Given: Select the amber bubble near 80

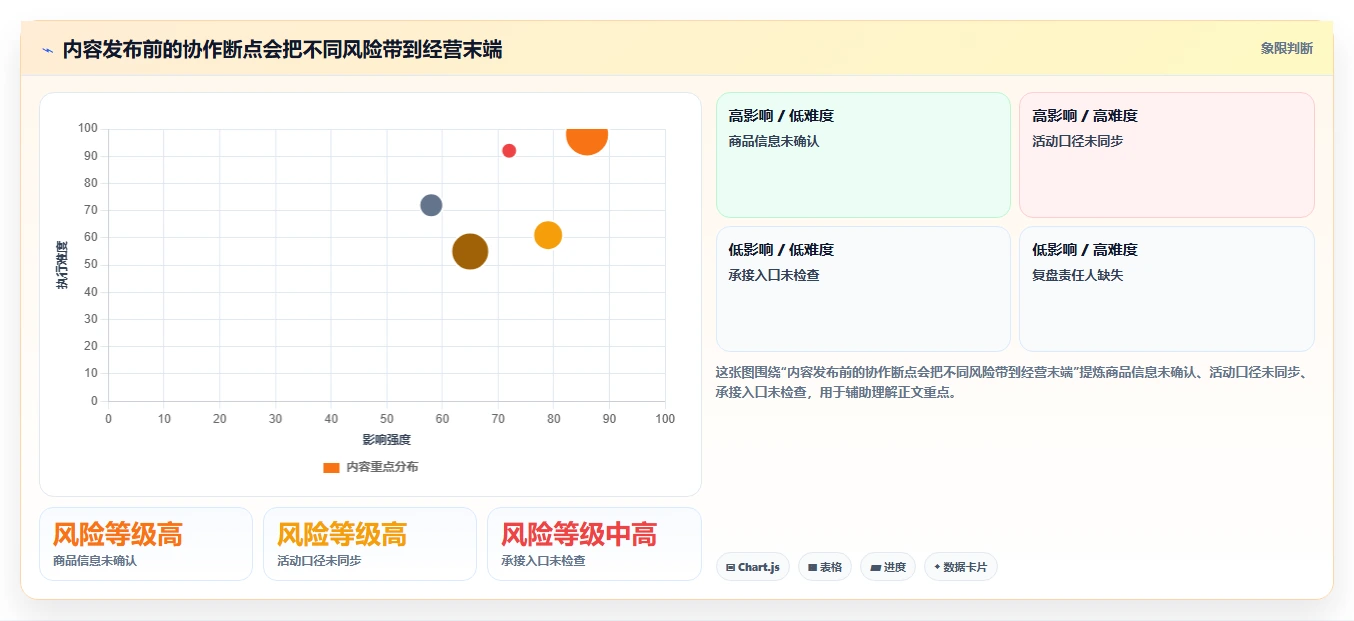Looking at the screenshot, I should (x=548, y=235).
